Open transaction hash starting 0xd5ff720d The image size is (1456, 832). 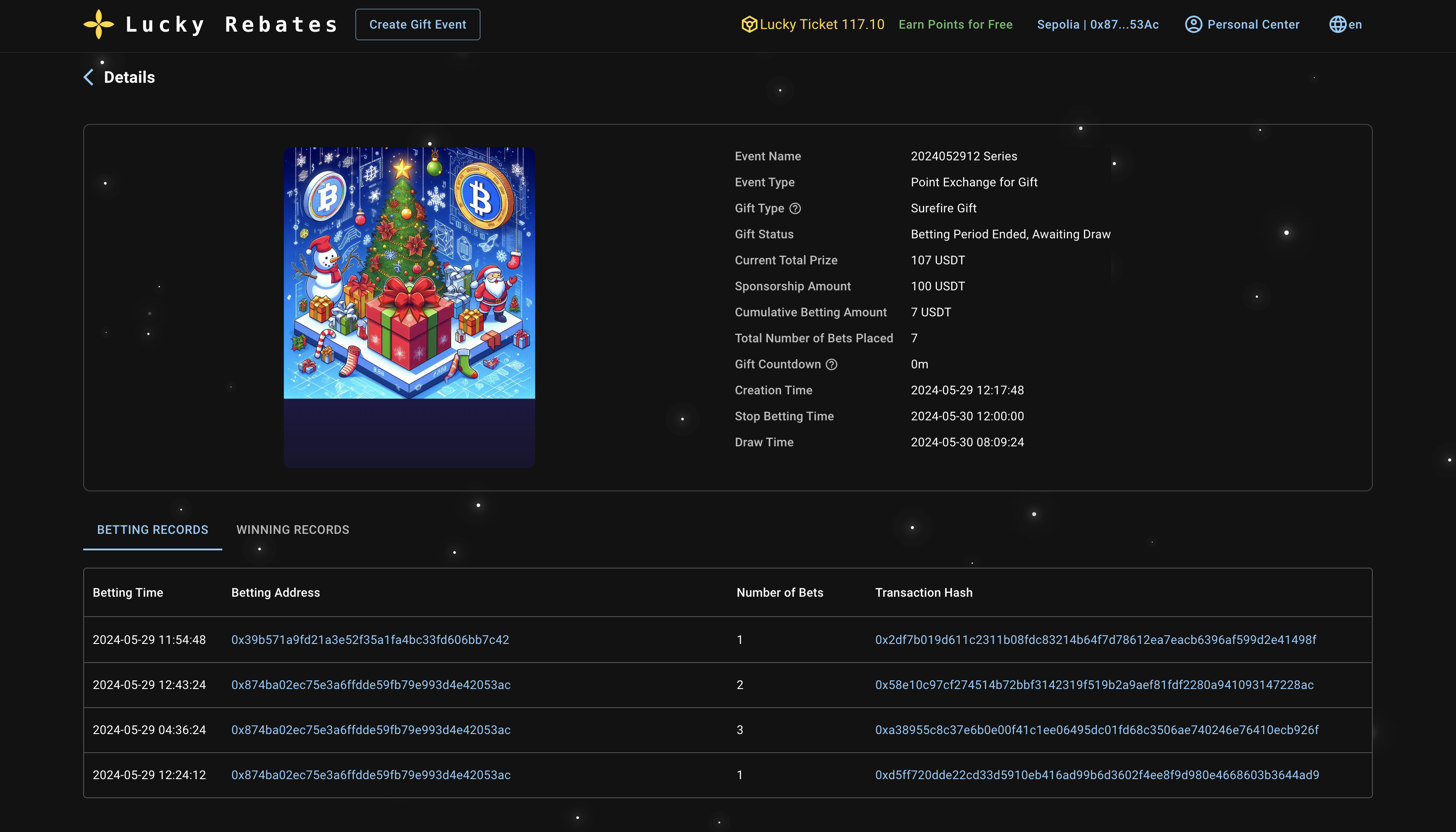tap(1097, 775)
